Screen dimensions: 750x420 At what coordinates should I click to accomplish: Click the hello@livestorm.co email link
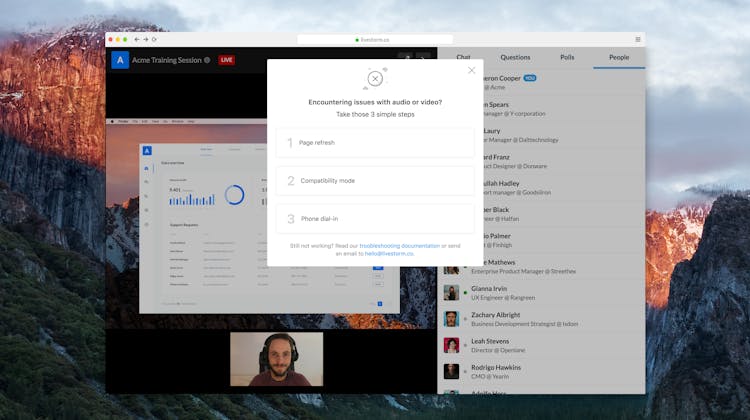tap(389, 254)
